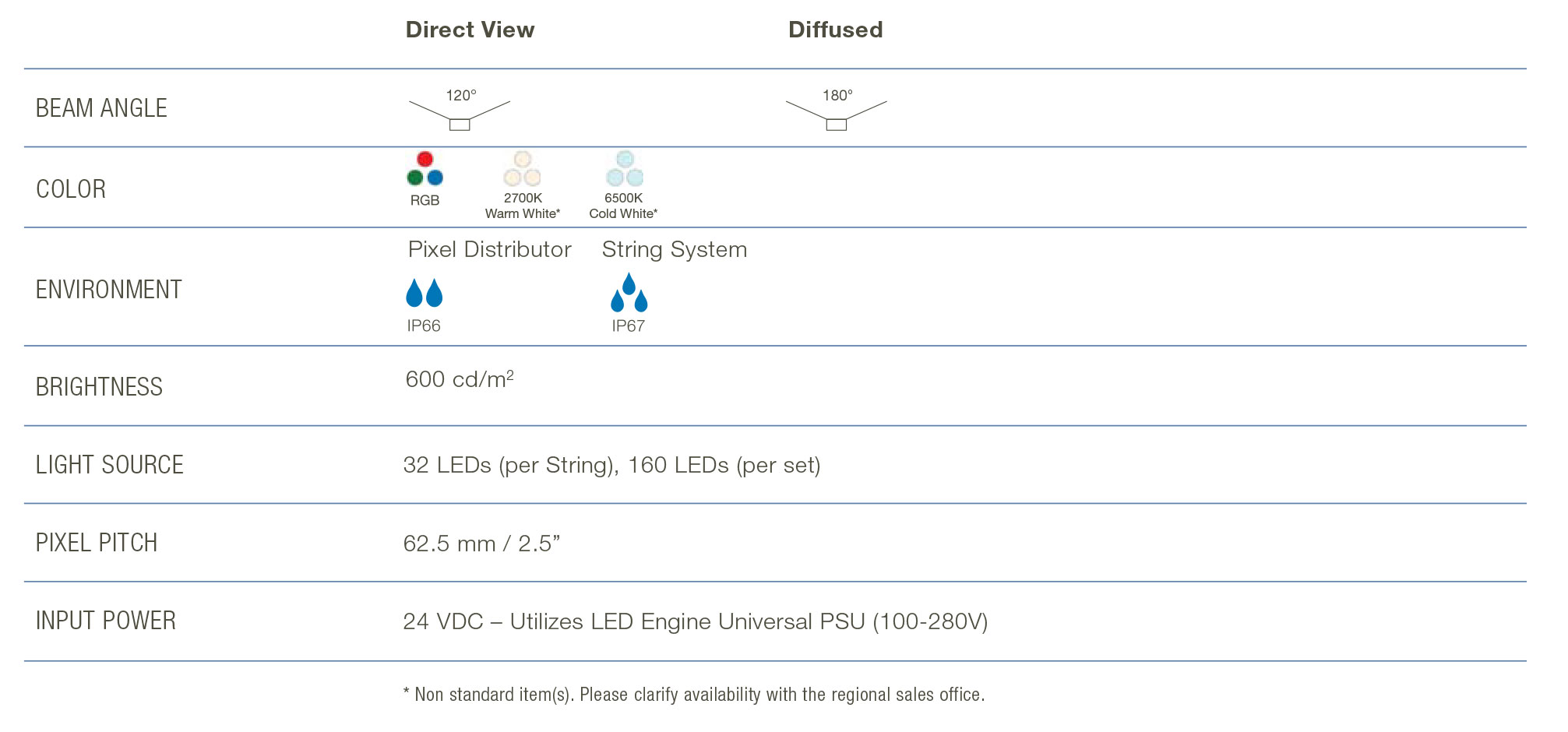
Task: Select the 2700K Warm White icon
Action: coord(522,169)
